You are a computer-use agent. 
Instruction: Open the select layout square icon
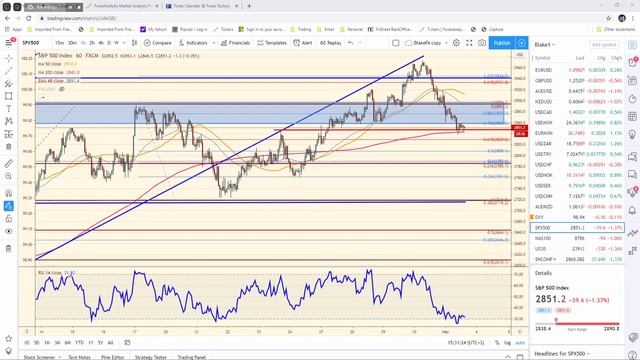(x=396, y=43)
